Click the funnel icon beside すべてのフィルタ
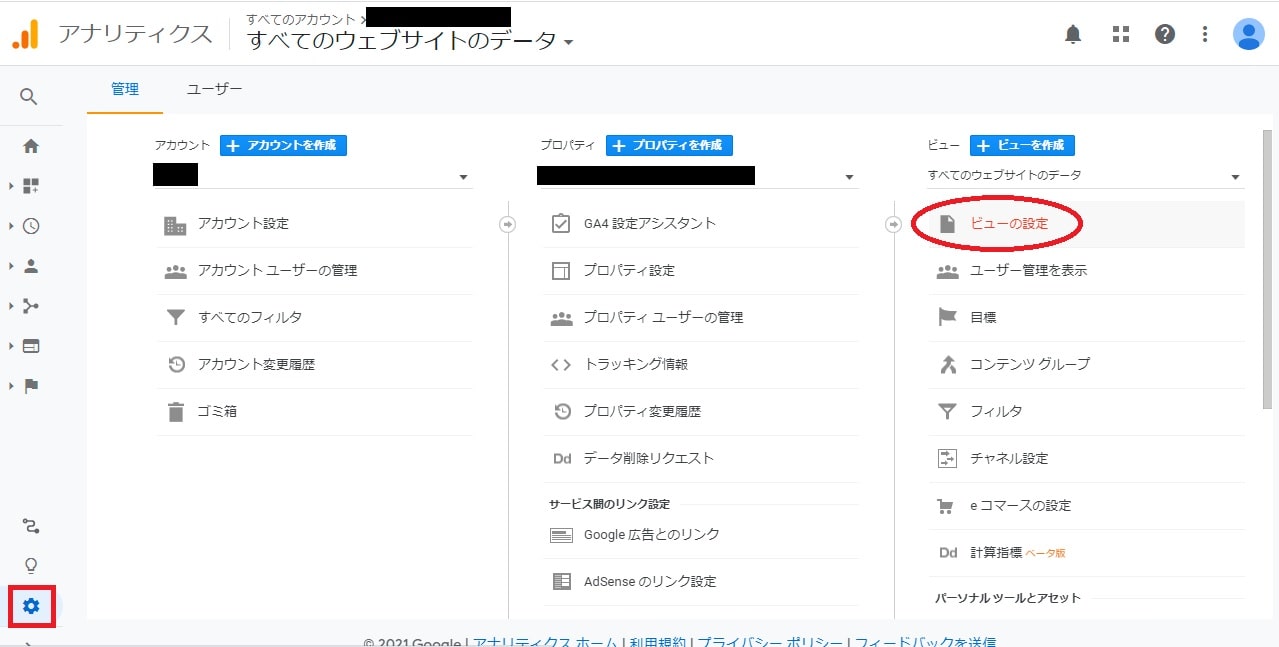Image resolution: width=1279 pixels, height=647 pixels. (176, 318)
